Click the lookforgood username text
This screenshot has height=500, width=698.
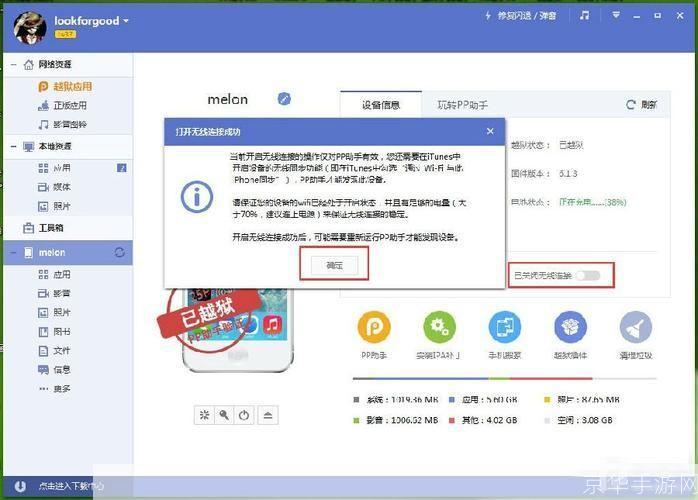click(87, 21)
